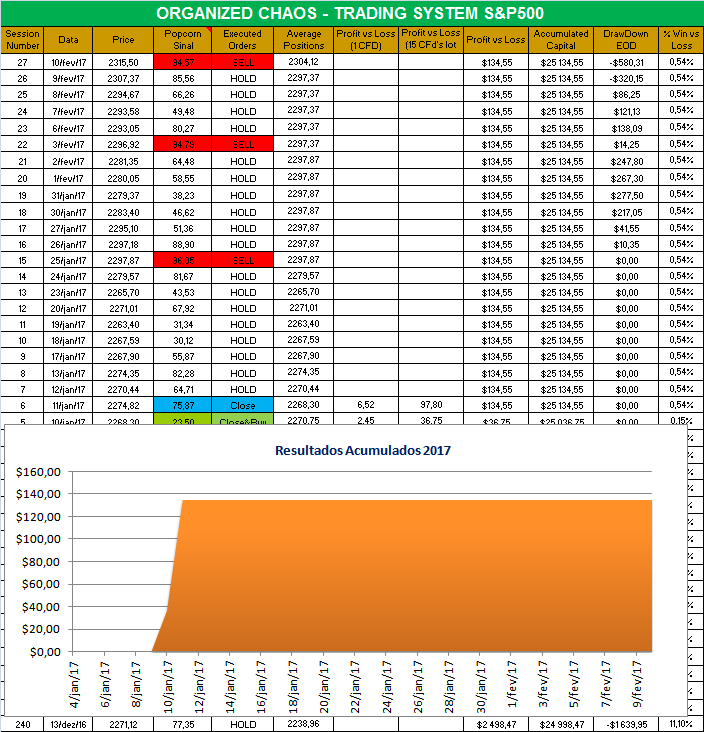This screenshot has height=732, width=704.
Task: Select price cell '2274,82'
Action: point(123,405)
